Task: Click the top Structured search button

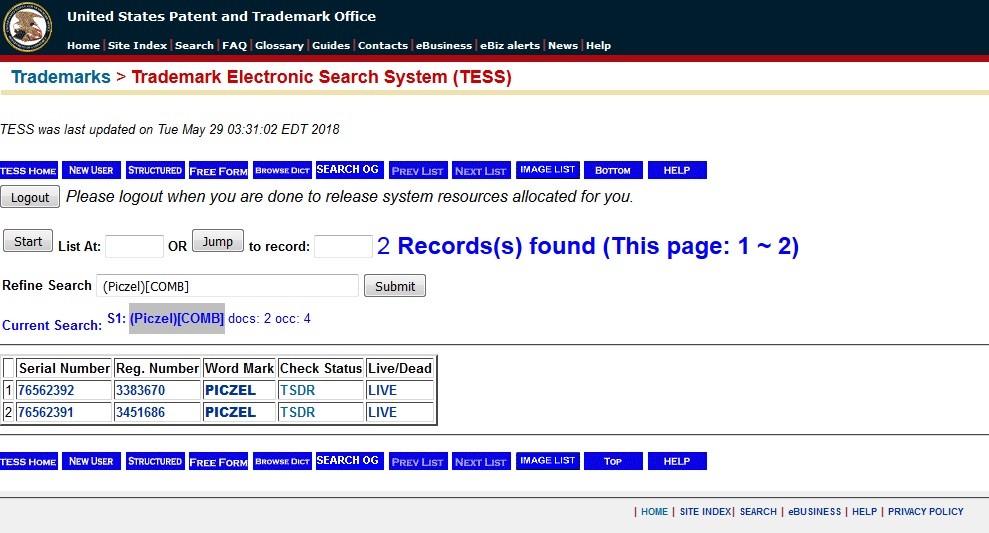Action: click(x=155, y=170)
